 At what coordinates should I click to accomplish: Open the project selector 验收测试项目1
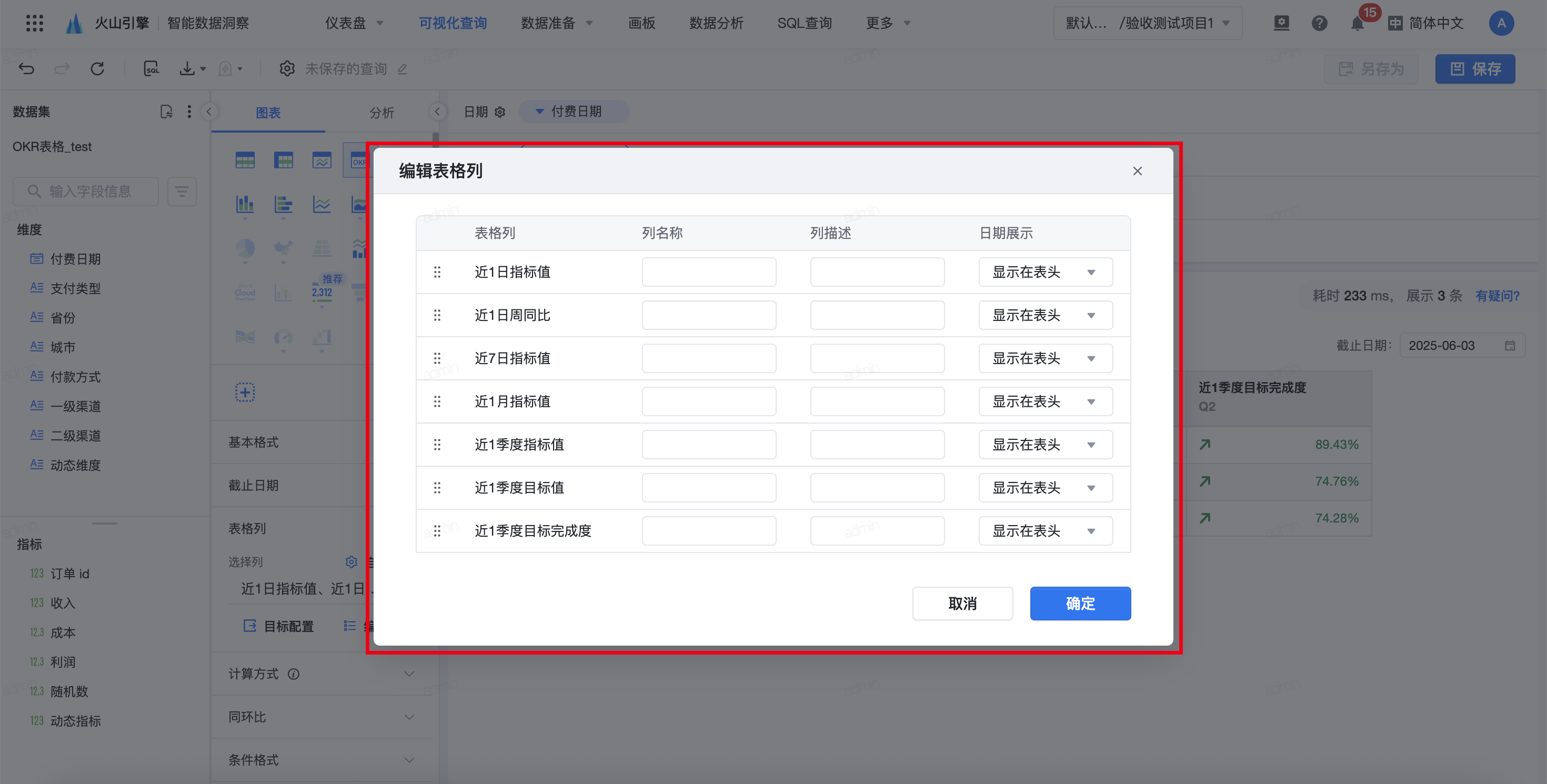point(1148,23)
